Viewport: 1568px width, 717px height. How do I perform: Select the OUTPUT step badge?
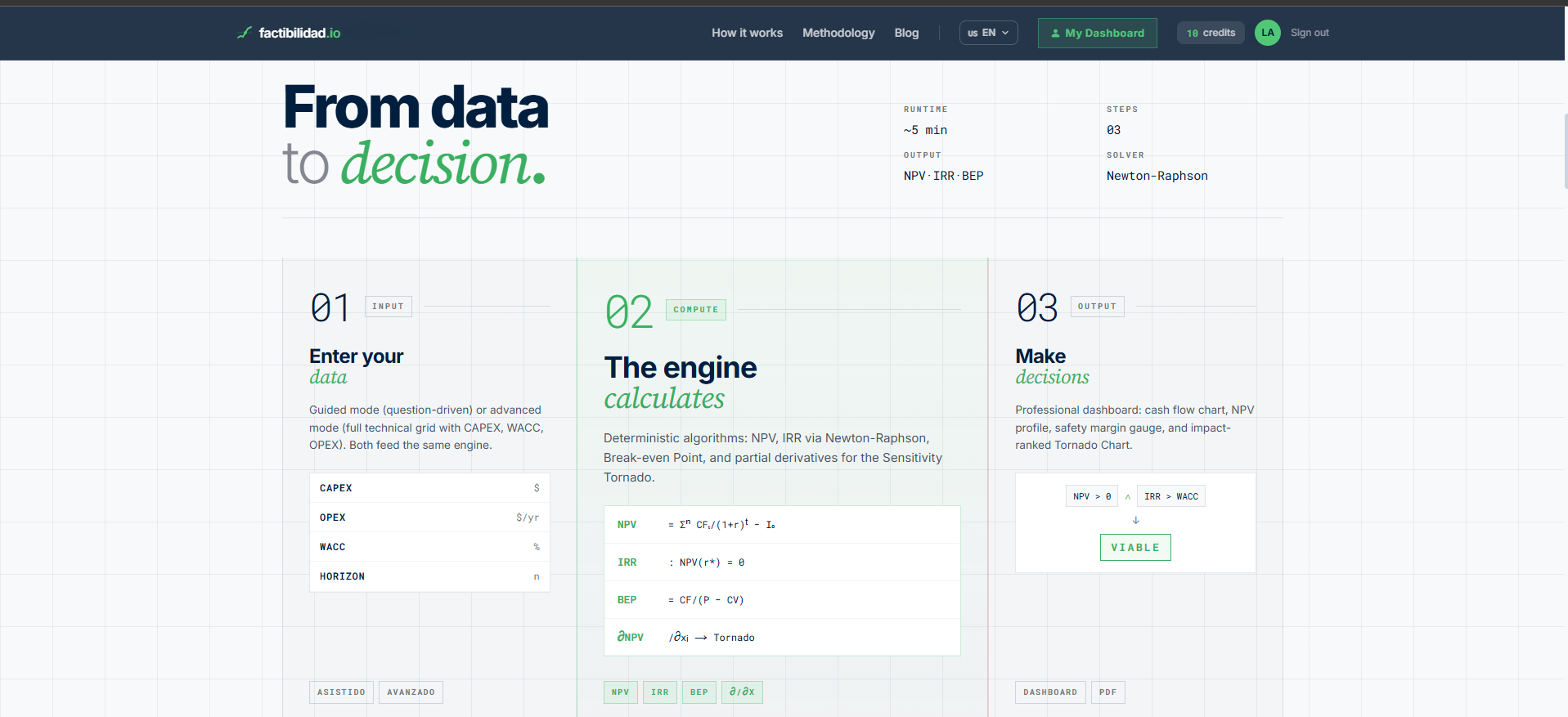1097,307
